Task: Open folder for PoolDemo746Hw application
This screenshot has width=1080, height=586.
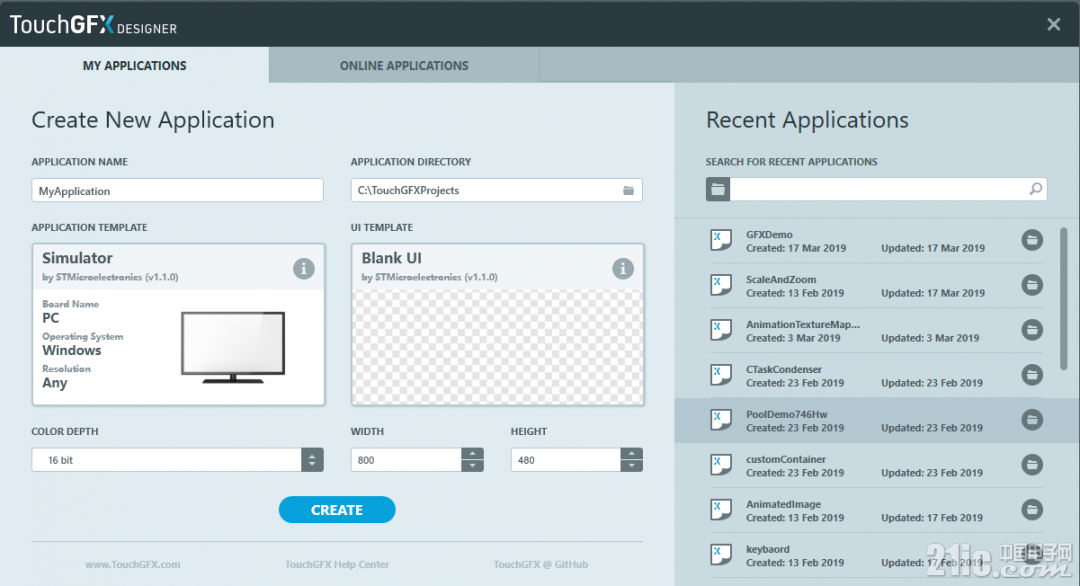Action: click(1032, 420)
